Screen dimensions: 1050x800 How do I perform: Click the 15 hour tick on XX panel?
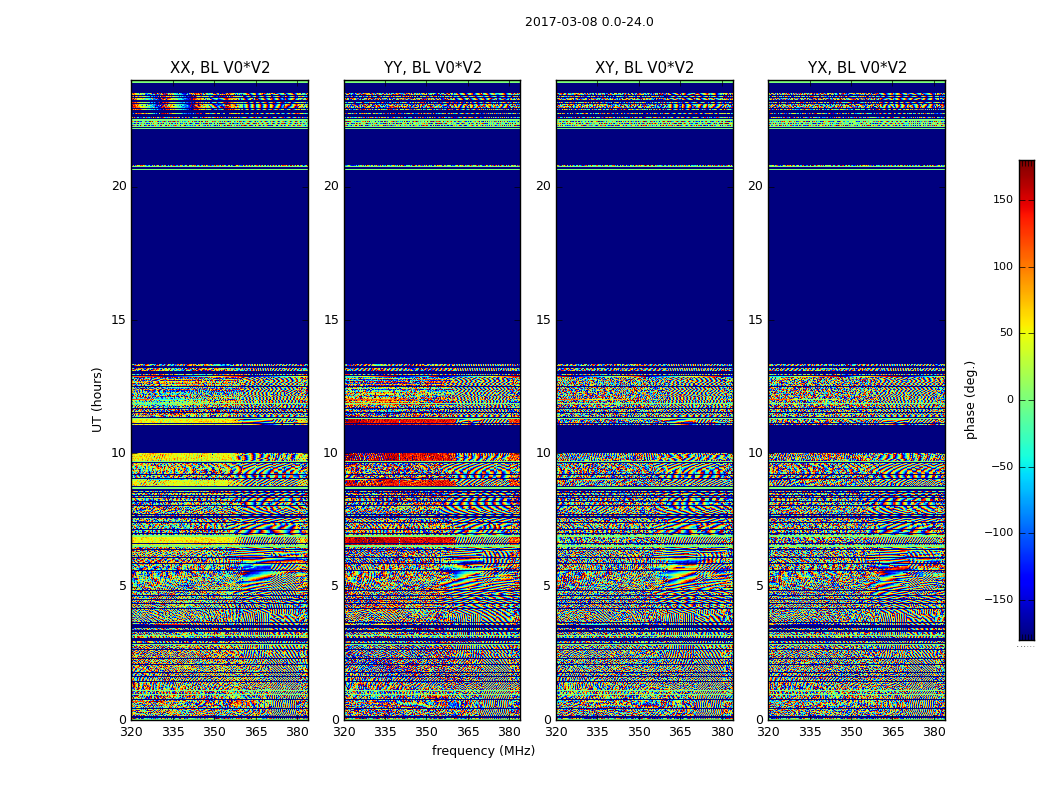tap(119, 320)
